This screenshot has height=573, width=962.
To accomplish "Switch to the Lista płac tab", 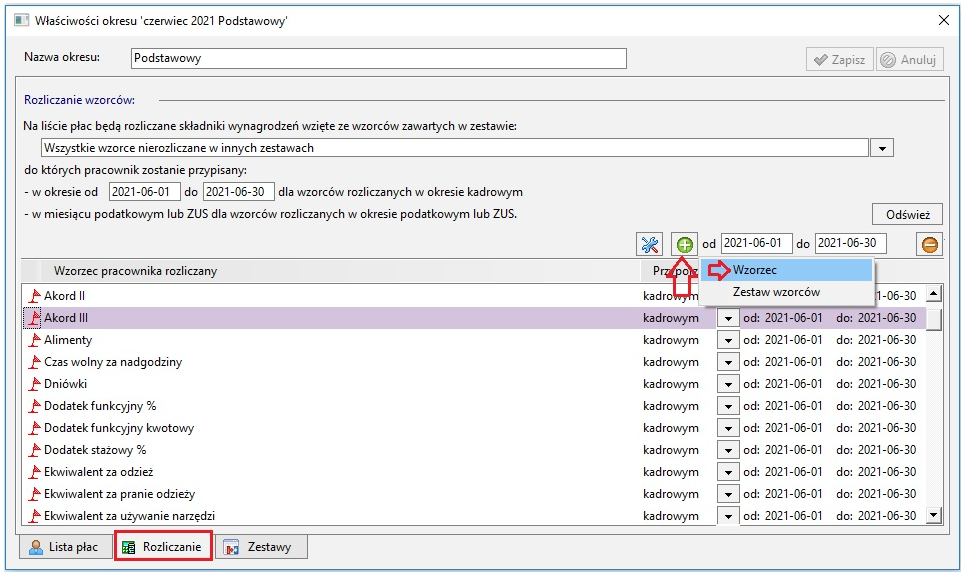I will (64, 547).
